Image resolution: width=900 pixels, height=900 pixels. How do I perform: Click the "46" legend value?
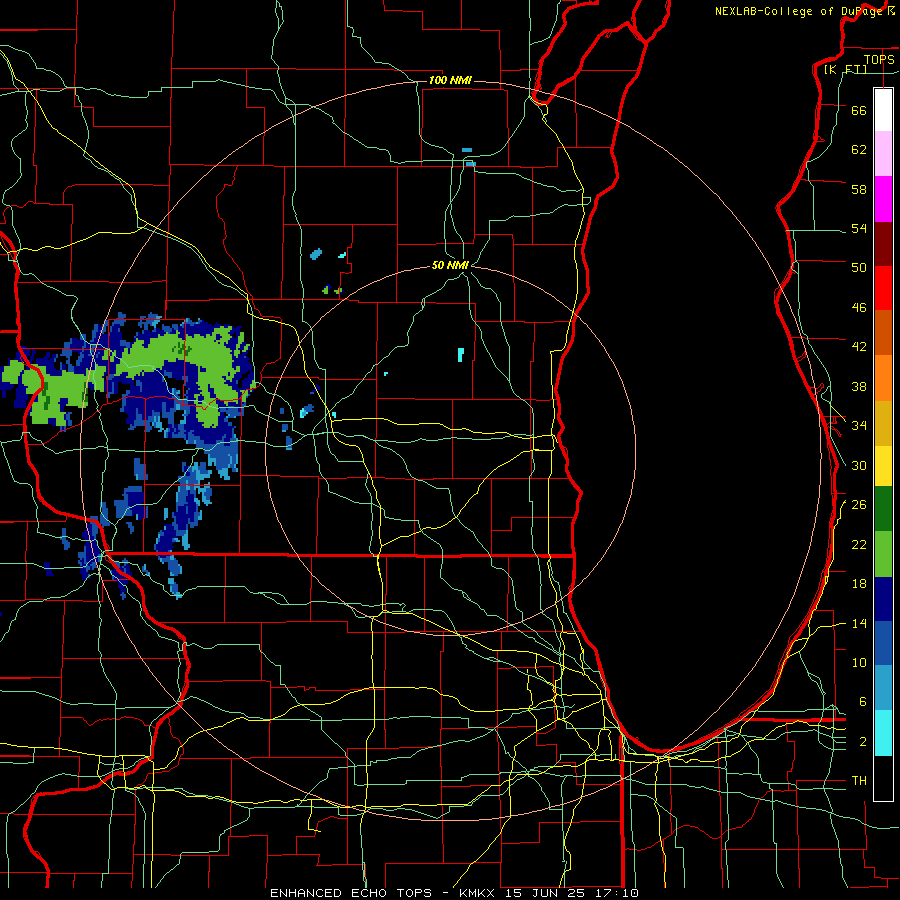pos(859,308)
